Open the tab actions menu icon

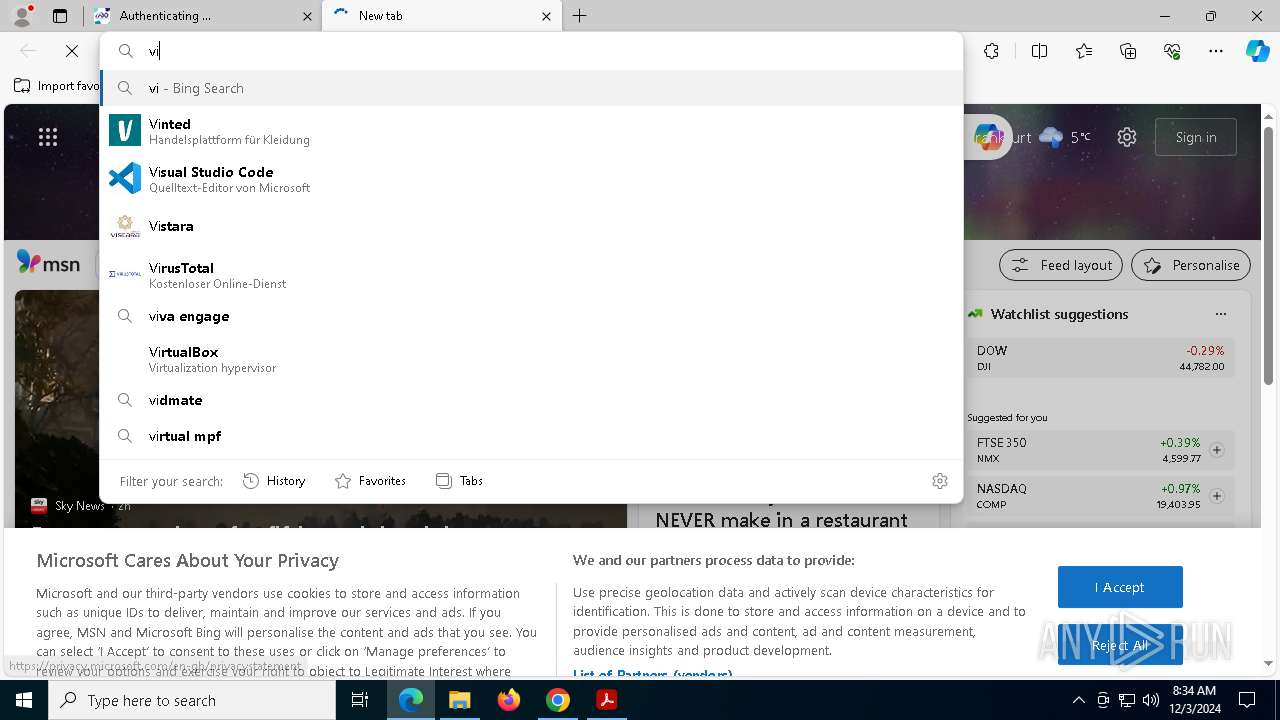60,16
